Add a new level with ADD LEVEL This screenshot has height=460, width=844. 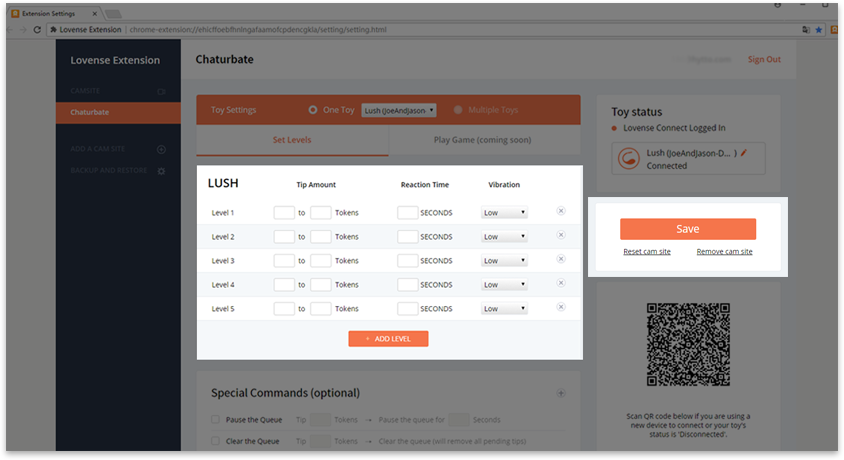(x=388, y=338)
